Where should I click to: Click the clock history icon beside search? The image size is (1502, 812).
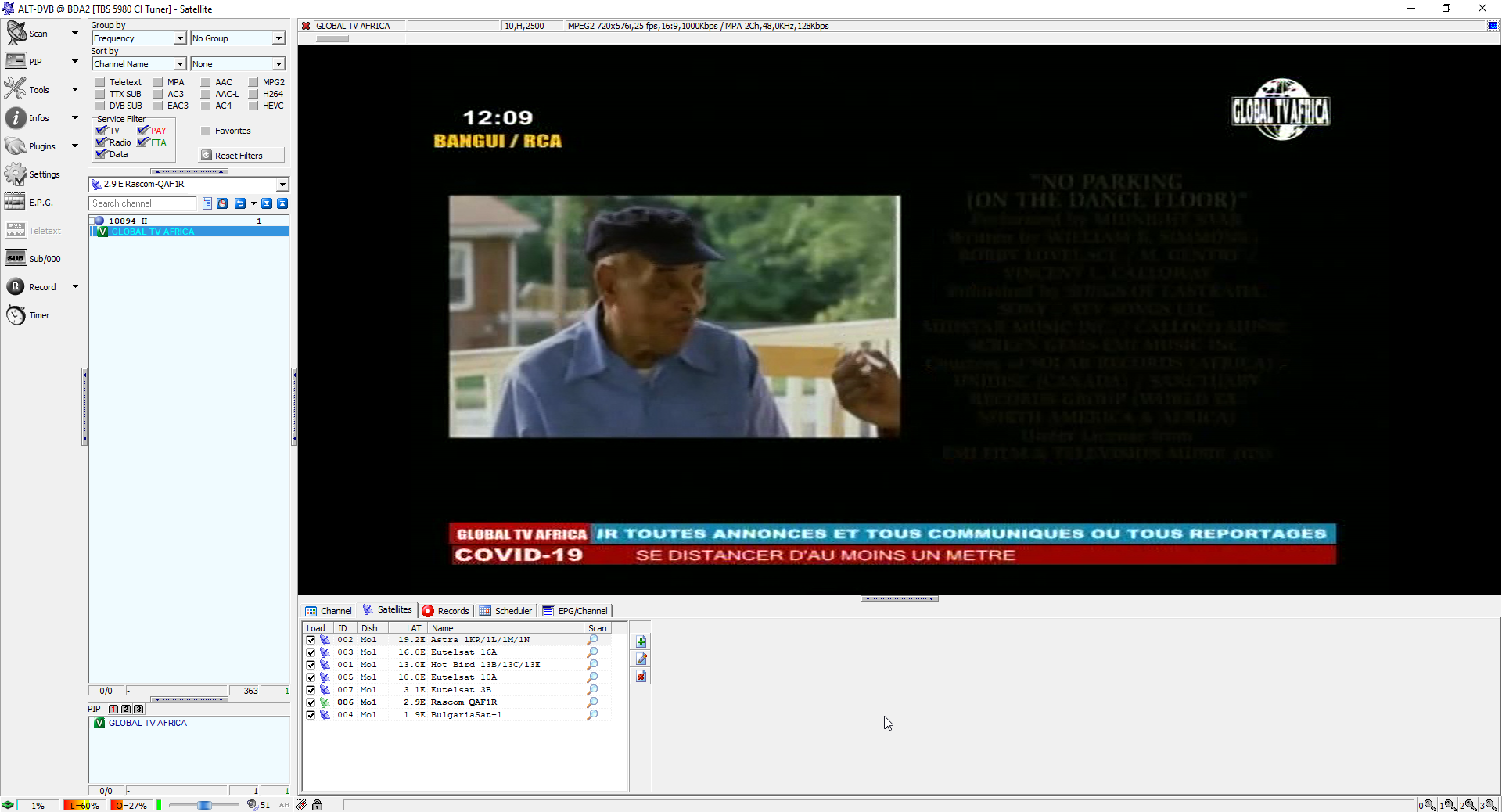(x=222, y=203)
